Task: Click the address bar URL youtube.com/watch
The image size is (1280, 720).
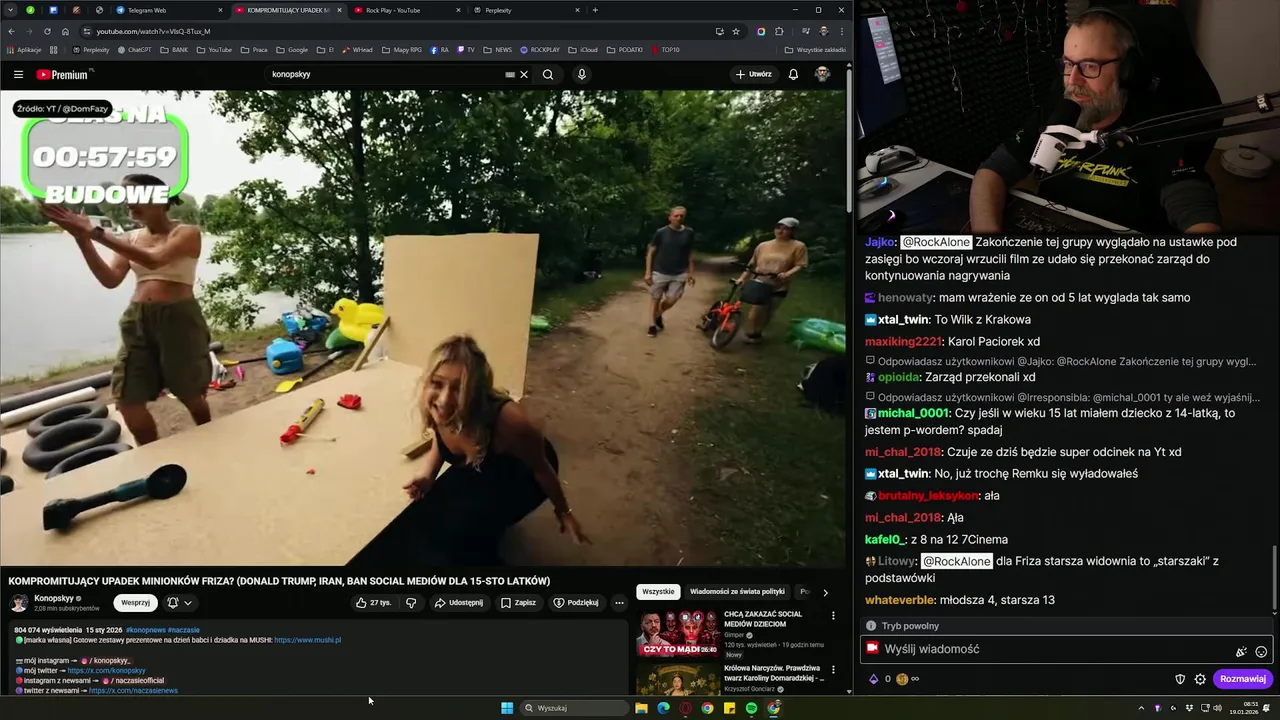Action: tap(153, 31)
